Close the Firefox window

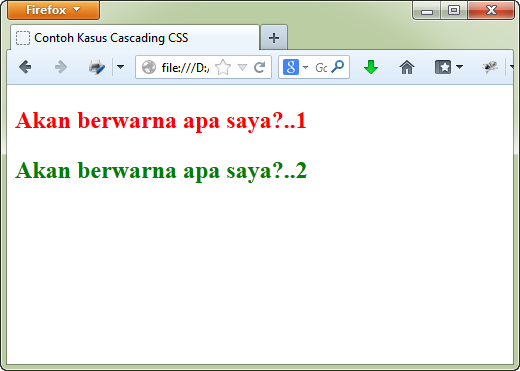491,10
